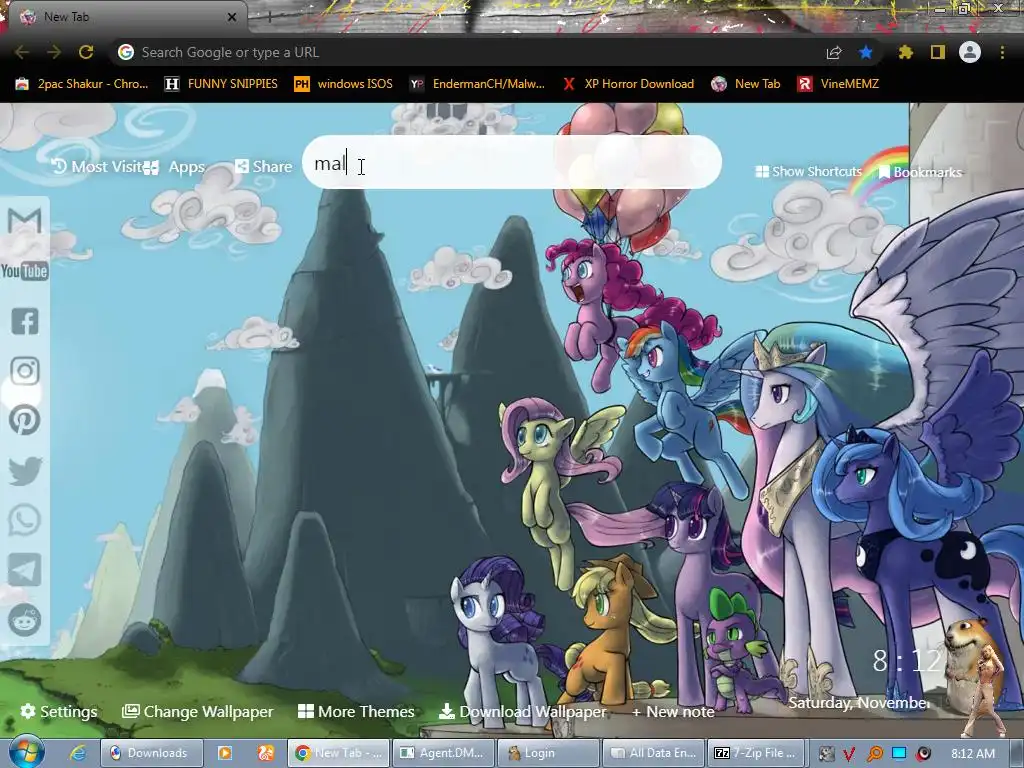The image size is (1024, 768).
Task: Open Chrome's three-dot menu
Action: click(1002, 52)
